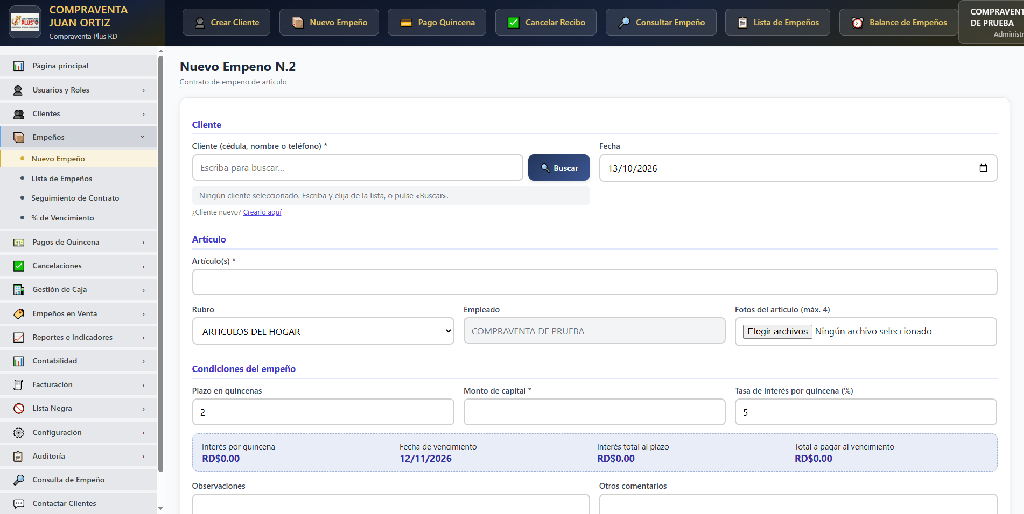This screenshot has height=514, width=1024.
Task: Open calendar picker icon in Fecha field
Action: [984, 168]
